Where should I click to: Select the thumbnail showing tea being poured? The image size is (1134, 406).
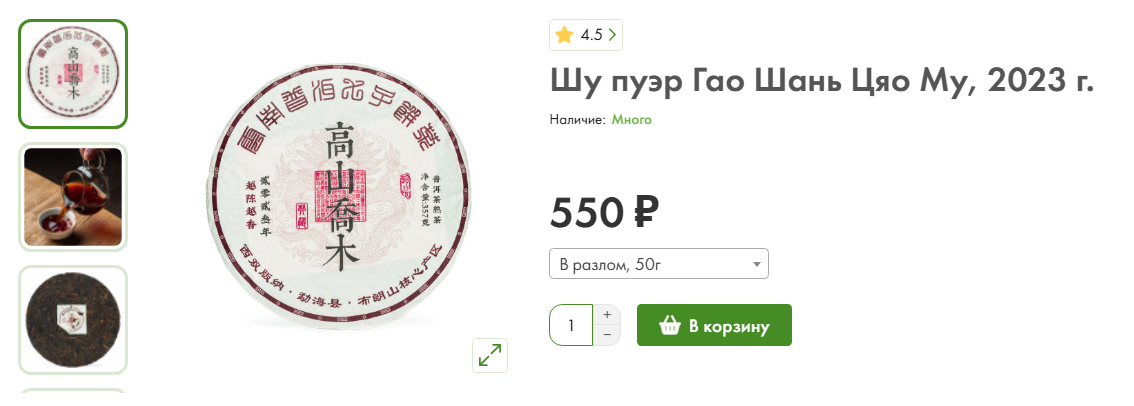[x=73, y=197]
